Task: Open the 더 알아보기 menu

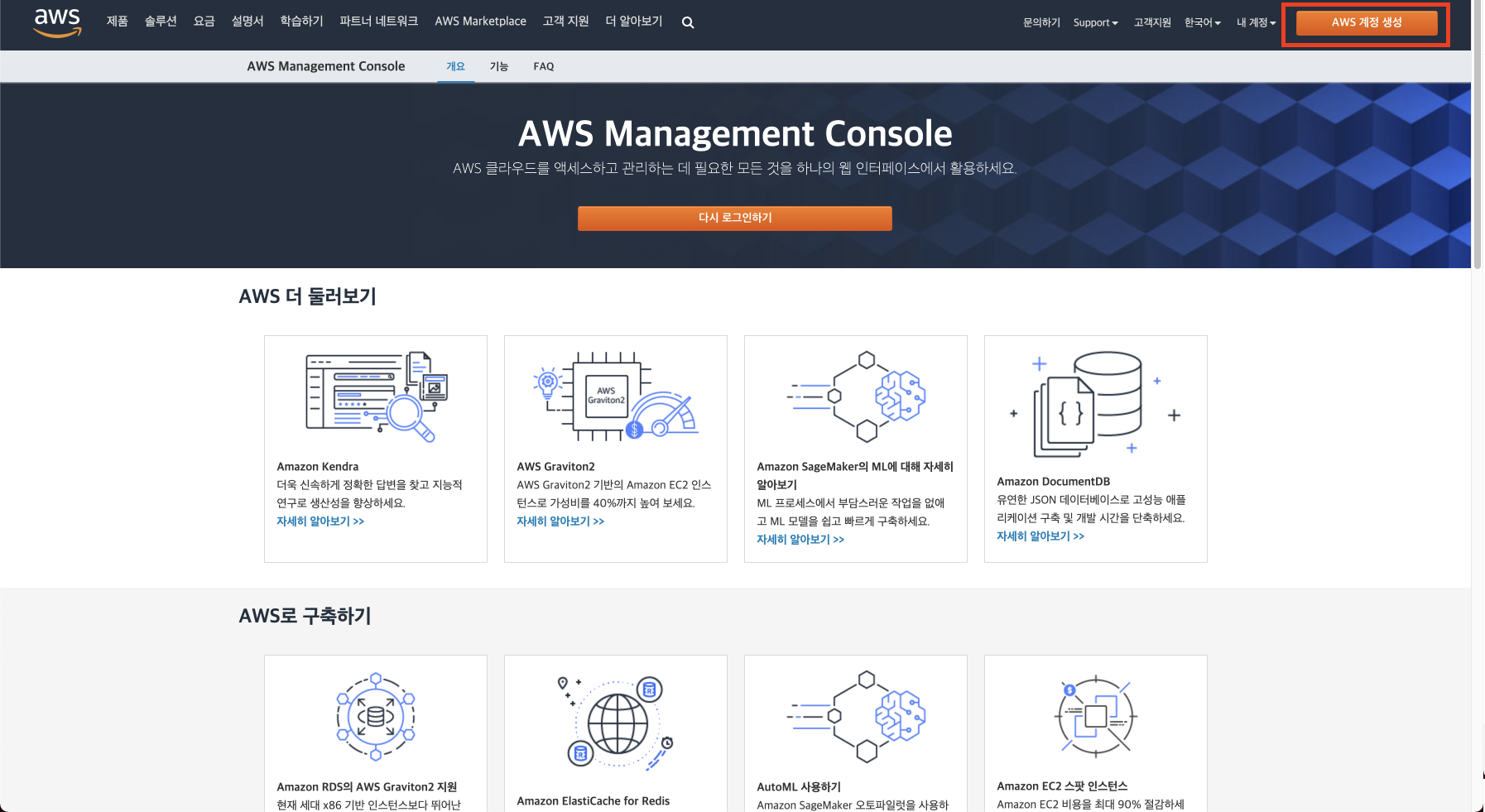Action: point(634,22)
